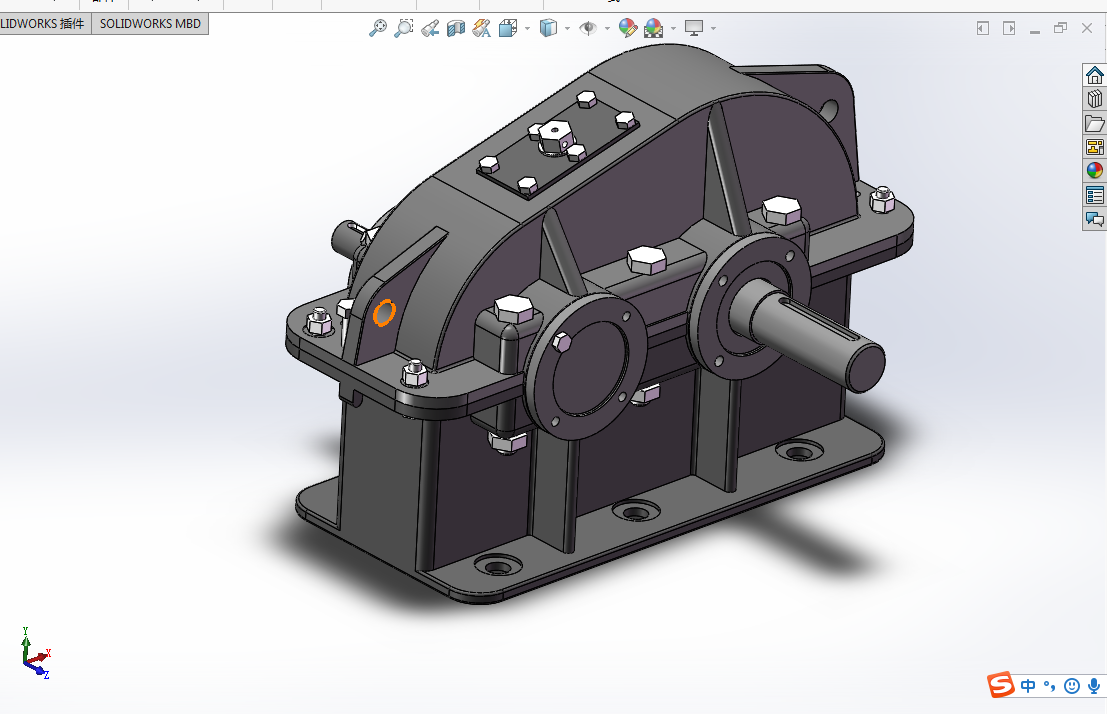Click the protruding output shaft end
Screen dimensions: 1107x714
pos(865,367)
